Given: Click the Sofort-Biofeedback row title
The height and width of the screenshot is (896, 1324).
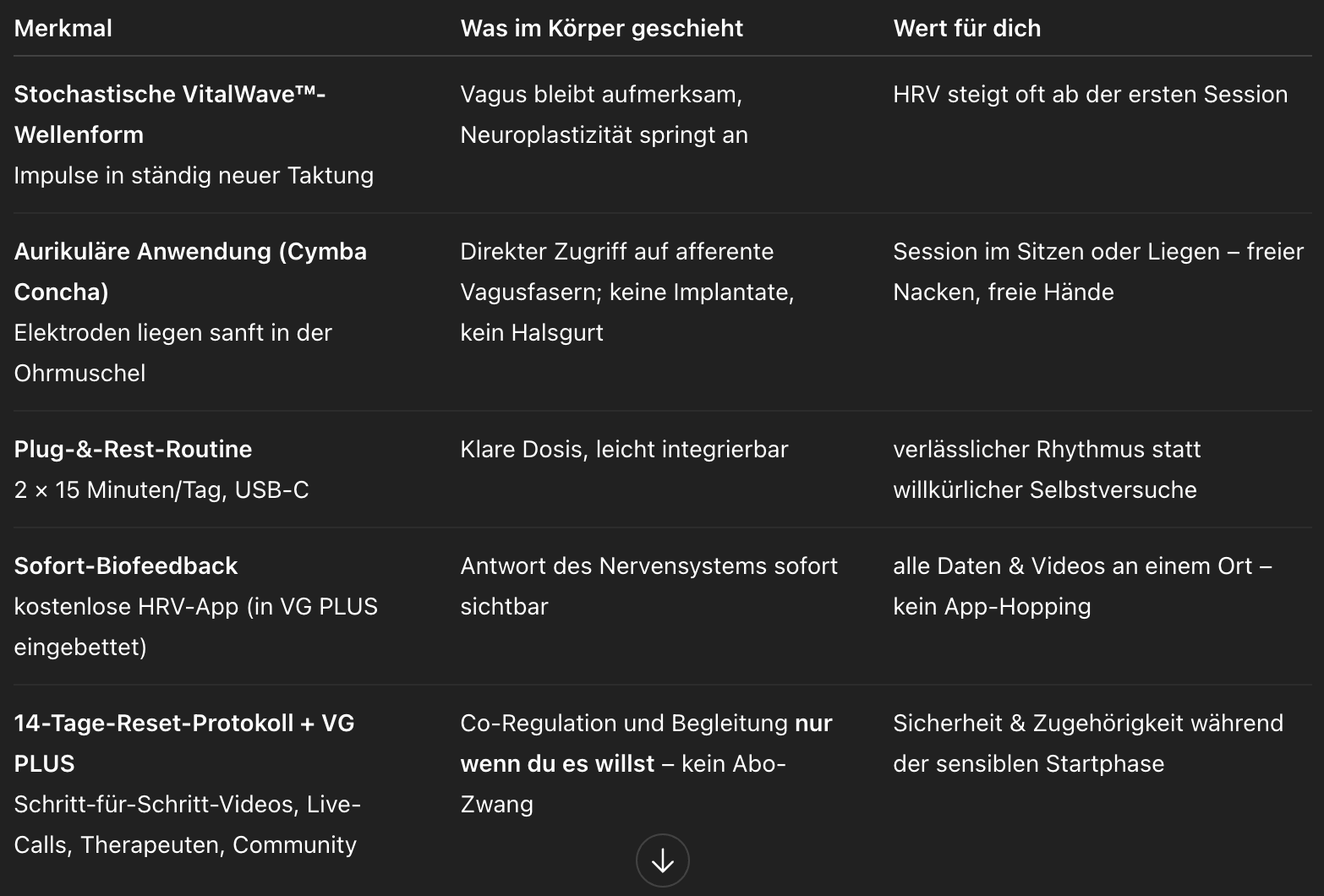Looking at the screenshot, I should pos(126,565).
